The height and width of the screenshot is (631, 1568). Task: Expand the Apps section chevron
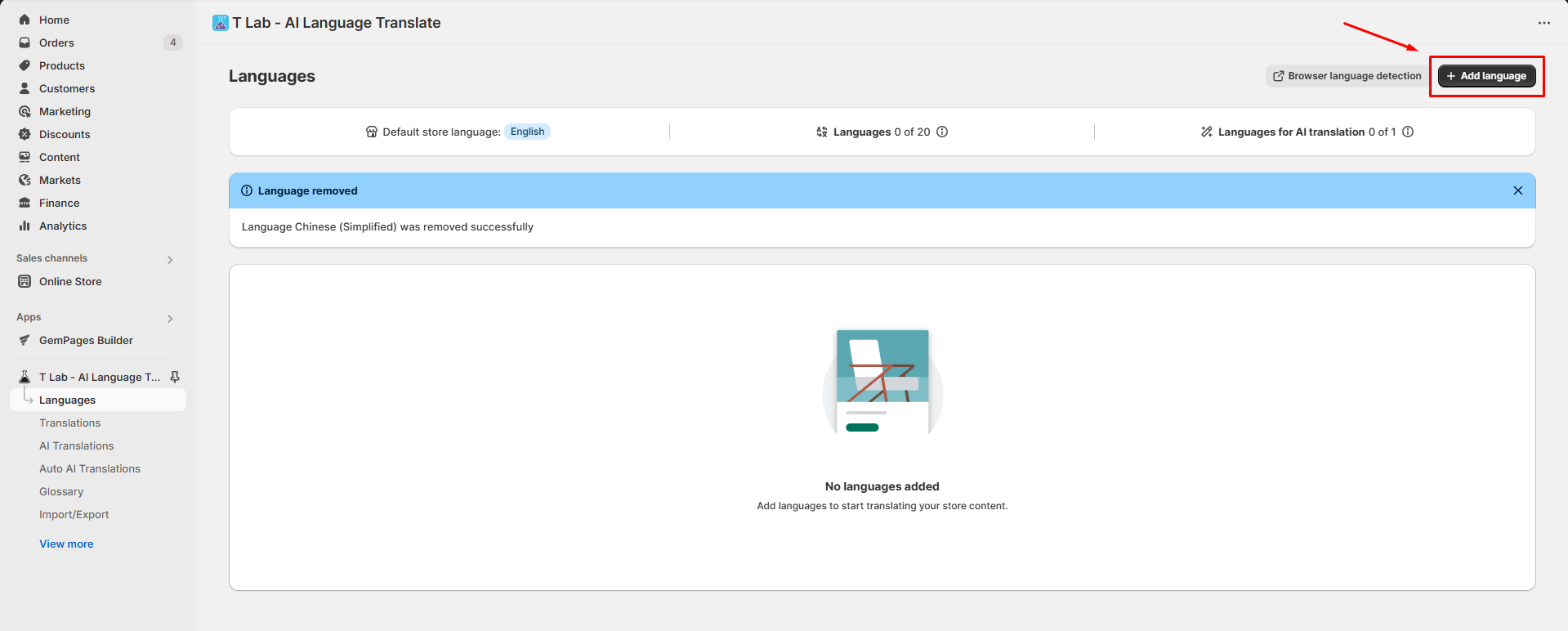tap(170, 318)
